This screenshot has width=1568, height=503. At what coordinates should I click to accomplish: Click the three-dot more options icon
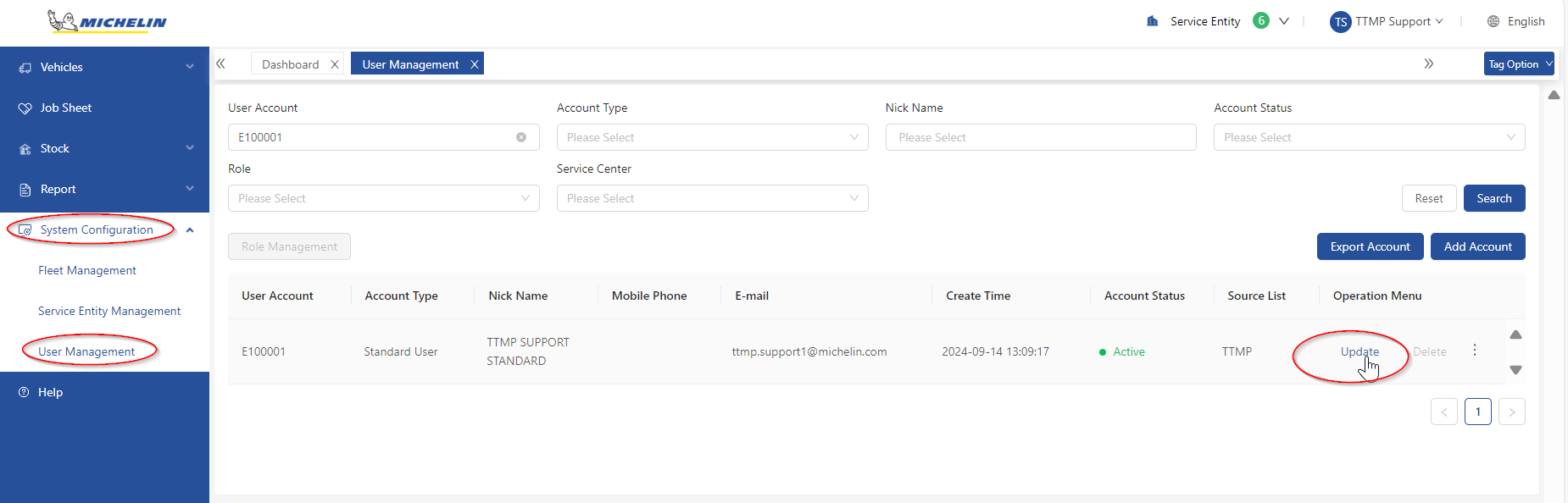point(1475,351)
